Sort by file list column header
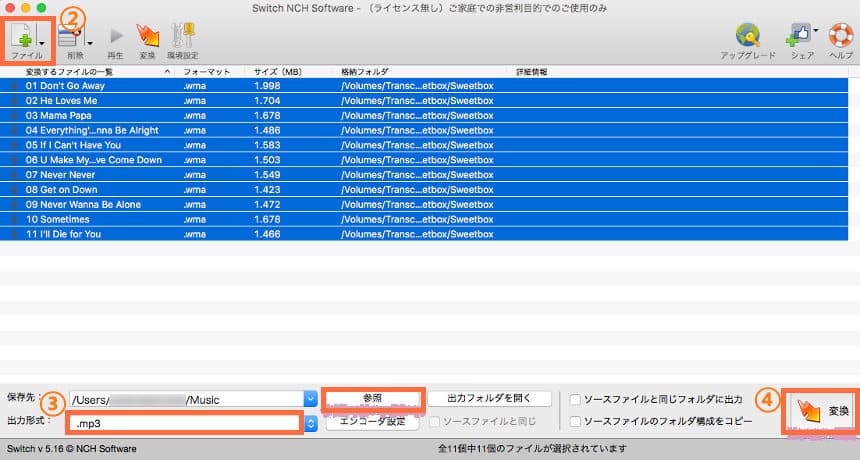 (x=88, y=72)
